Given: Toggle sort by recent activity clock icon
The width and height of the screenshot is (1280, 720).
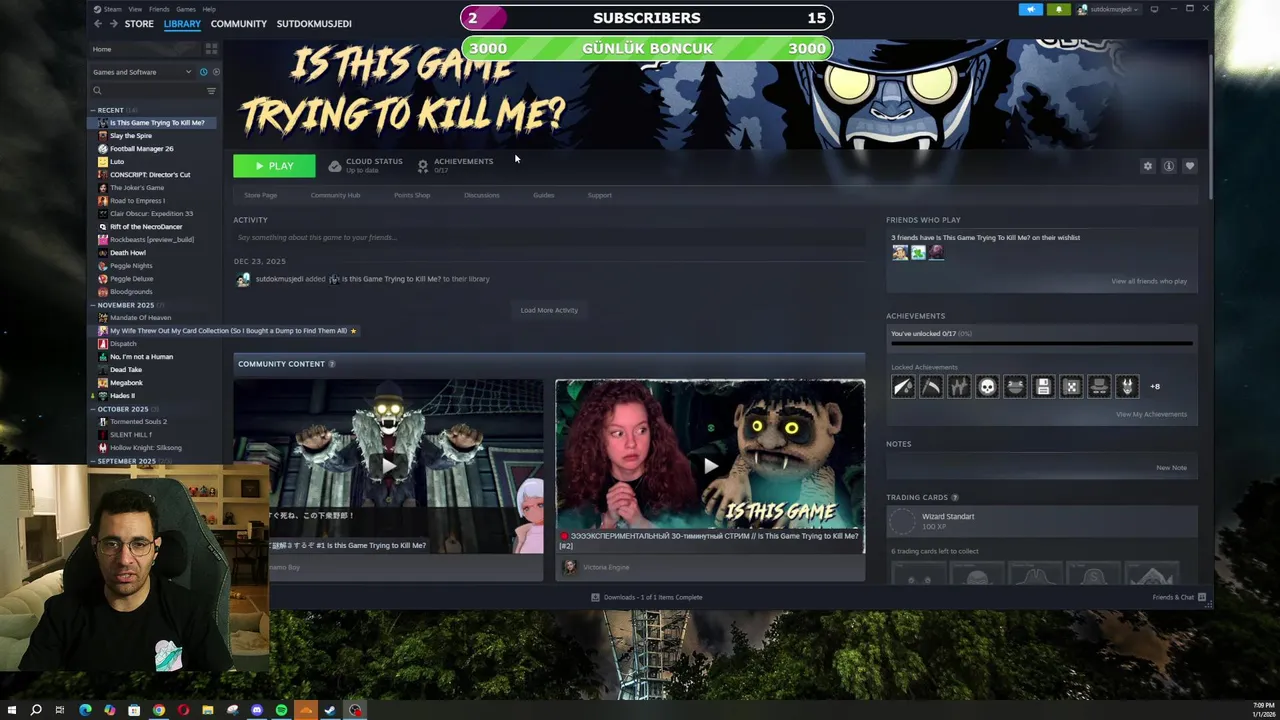Looking at the screenshot, I should pyautogui.click(x=203, y=72).
